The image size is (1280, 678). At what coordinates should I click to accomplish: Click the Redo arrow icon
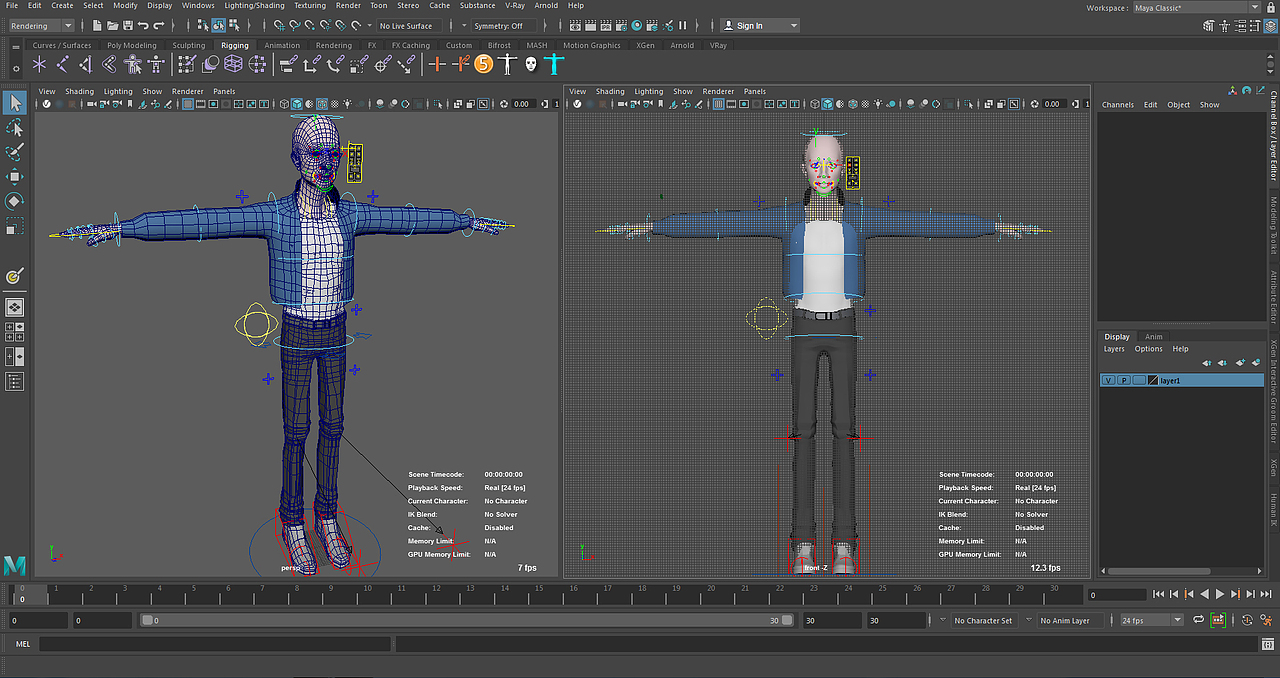tap(160, 25)
